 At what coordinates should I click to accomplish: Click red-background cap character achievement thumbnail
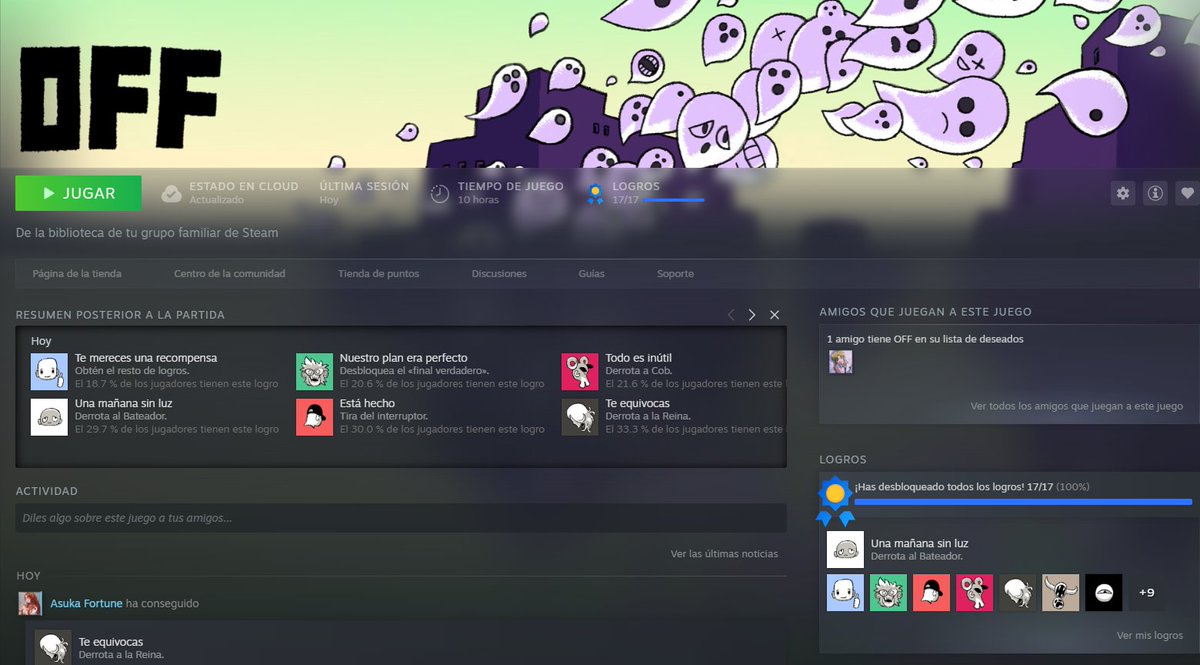pos(932,593)
